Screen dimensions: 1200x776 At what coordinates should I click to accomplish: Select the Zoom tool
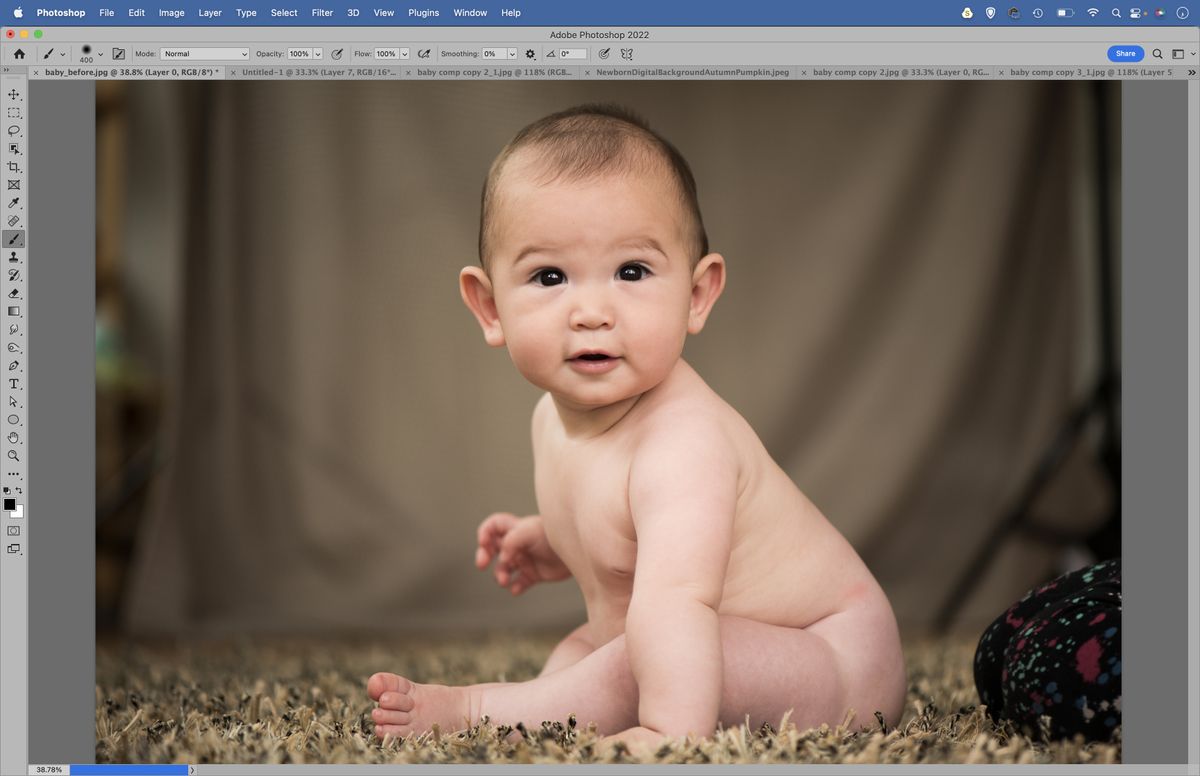(x=14, y=456)
